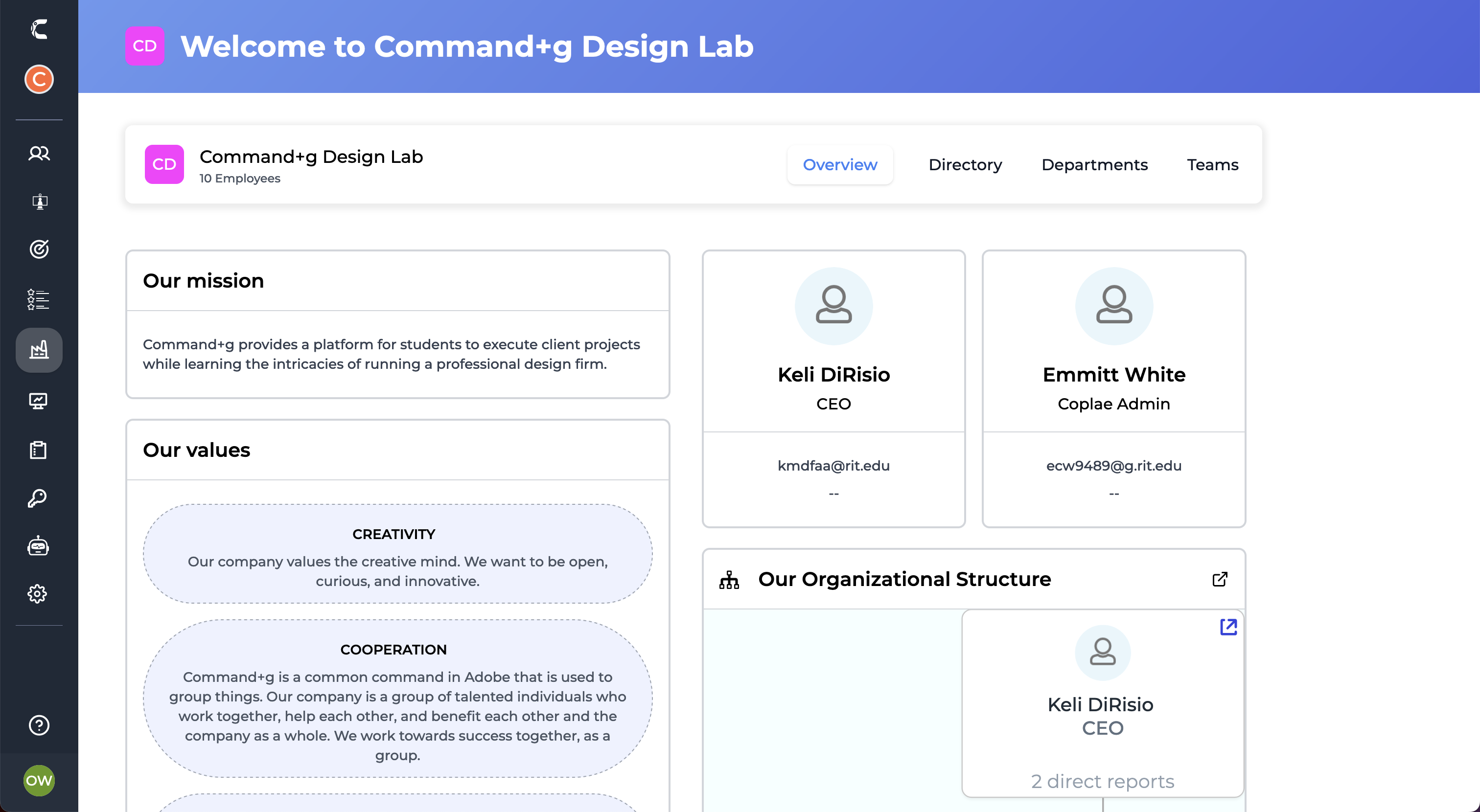The width and height of the screenshot is (1480, 812).
Task: Click the org chart hierarchy icon
Action: (729, 580)
